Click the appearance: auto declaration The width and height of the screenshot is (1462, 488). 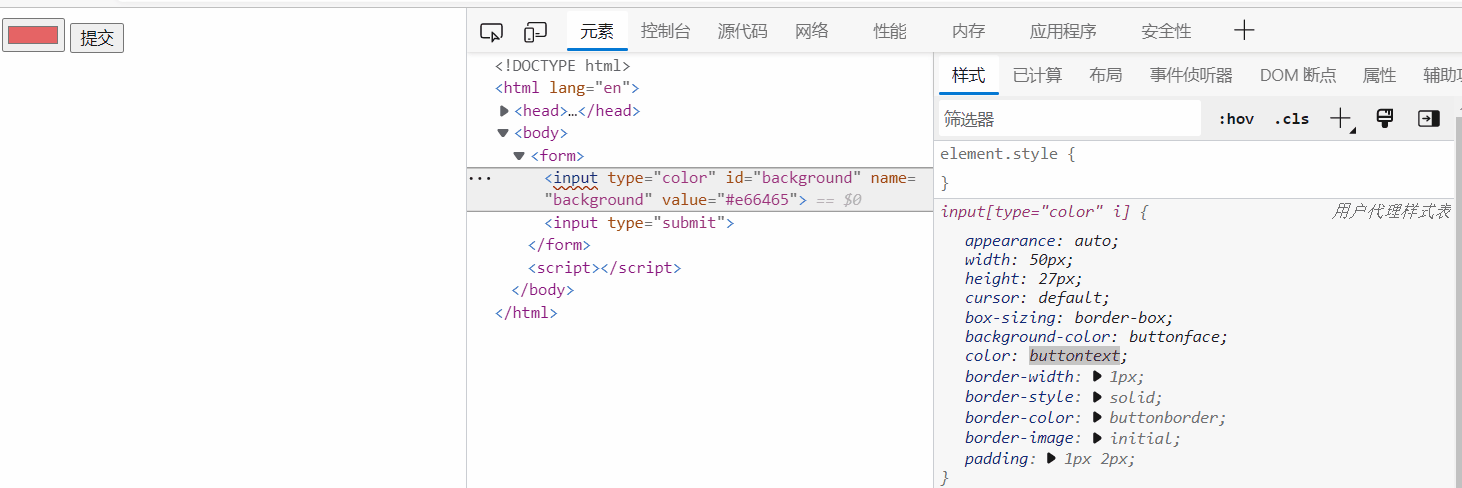(1042, 240)
